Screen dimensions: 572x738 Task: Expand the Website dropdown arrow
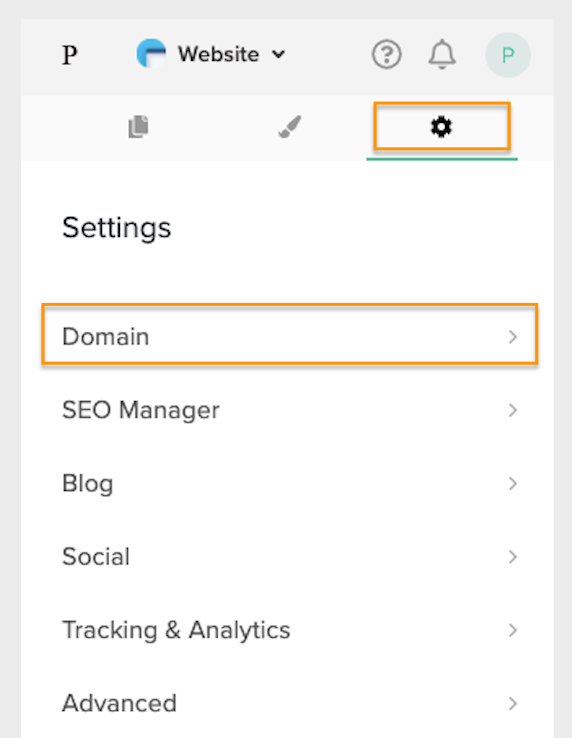(x=279, y=55)
